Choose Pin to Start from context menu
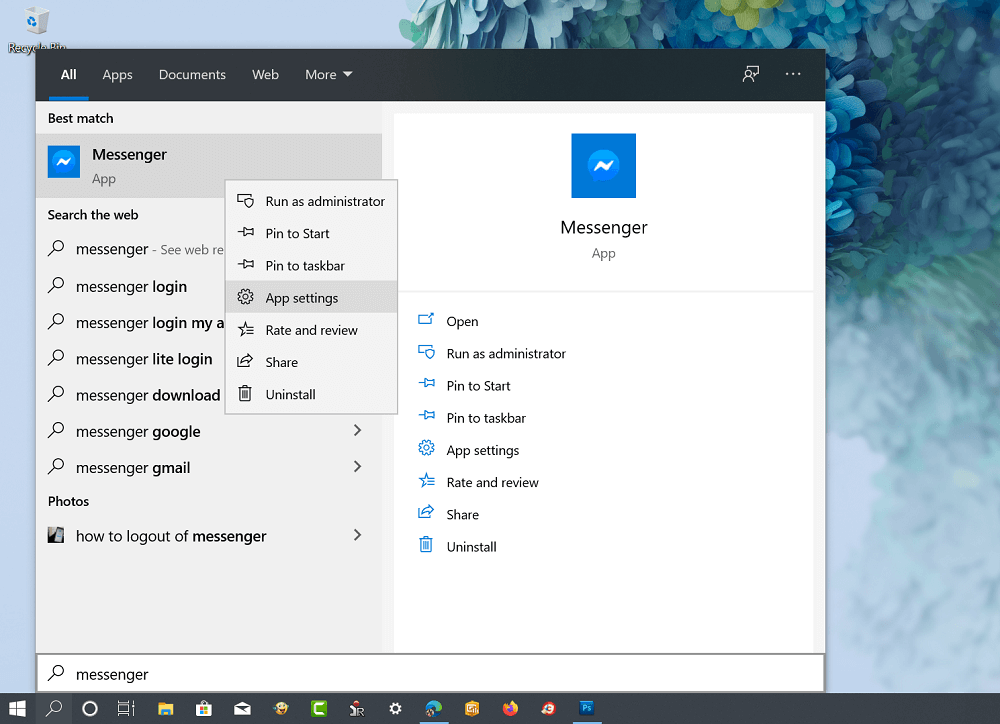Viewport: 1000px width, 724px height. click(311, 233)
